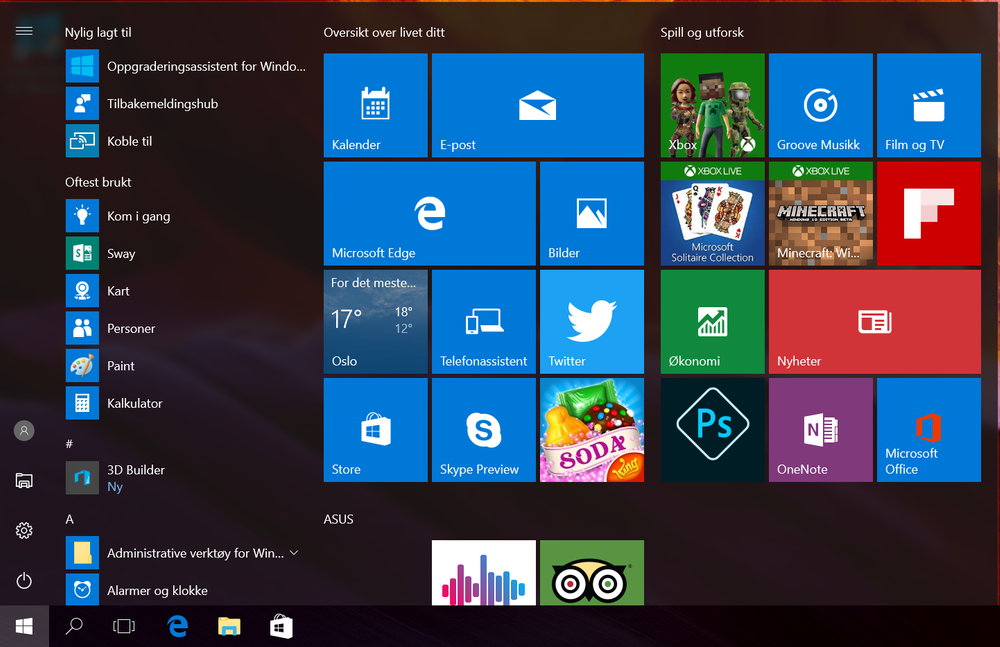Open the Bilder photos tile
Viewport: 1000px width, 647px height.
pyautogui.click(x=592, y=213)
